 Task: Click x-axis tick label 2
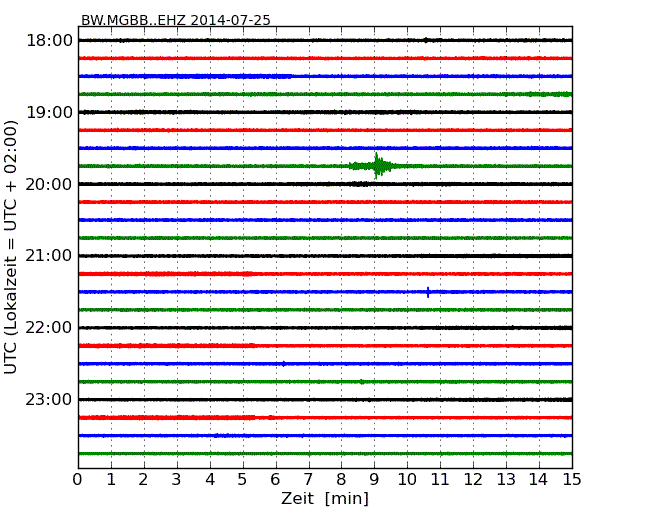143,480
